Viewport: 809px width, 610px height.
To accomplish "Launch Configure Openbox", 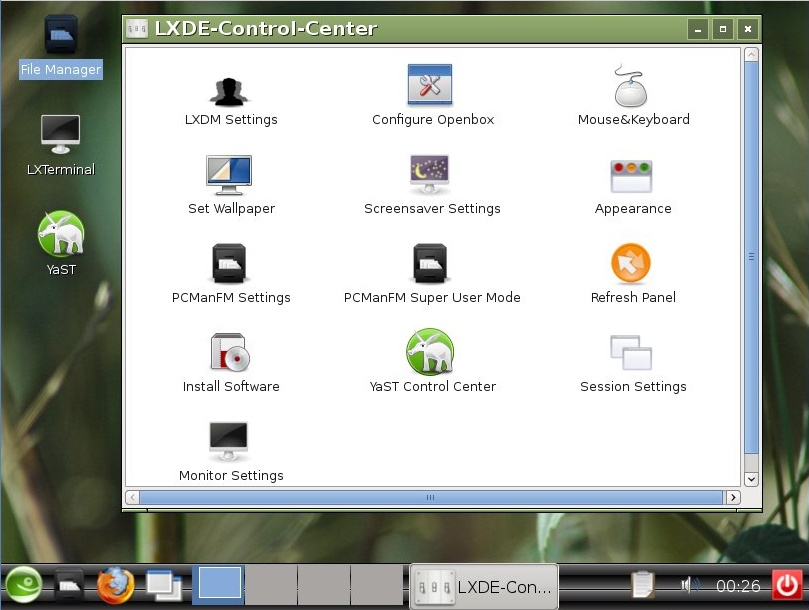I will point(431,86).
